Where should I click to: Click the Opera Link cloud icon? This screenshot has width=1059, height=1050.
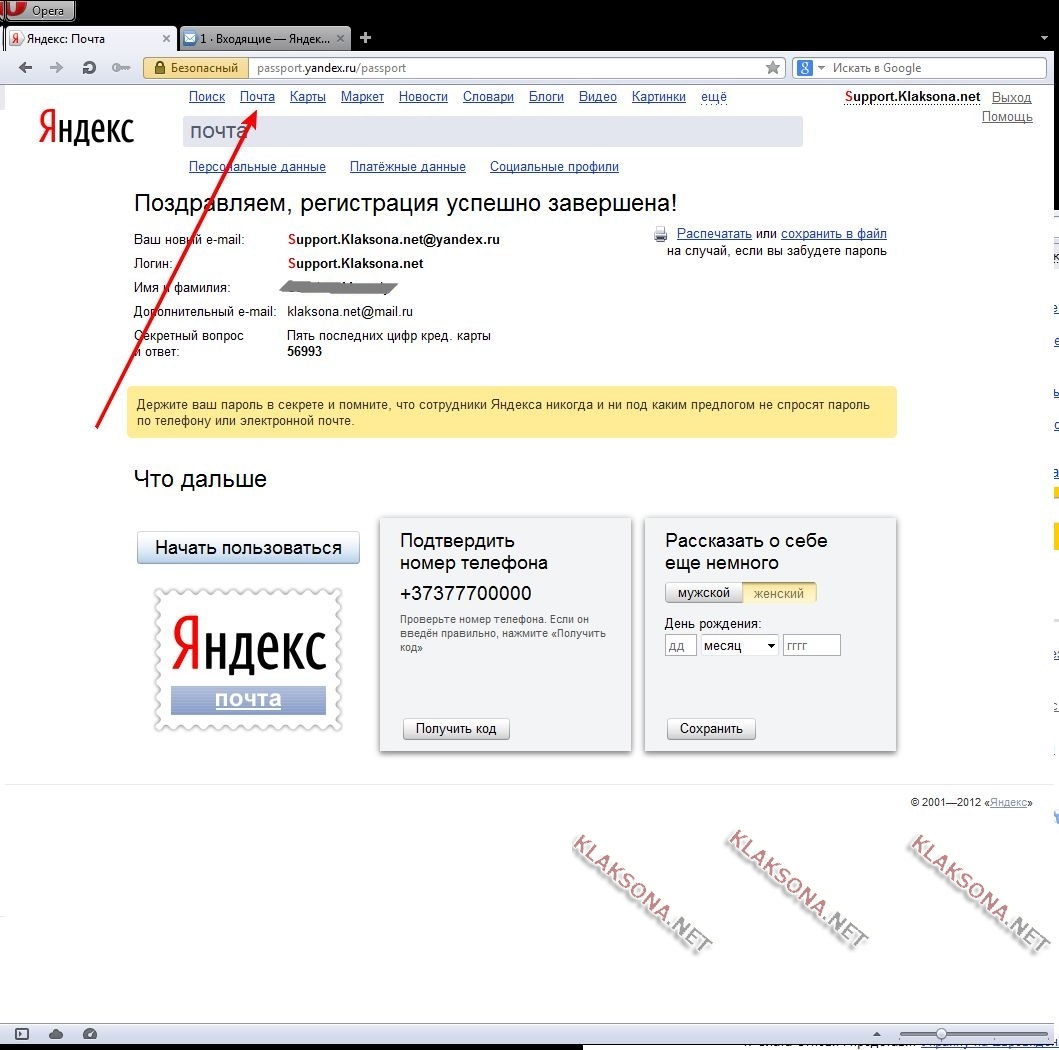point(56,1034)
